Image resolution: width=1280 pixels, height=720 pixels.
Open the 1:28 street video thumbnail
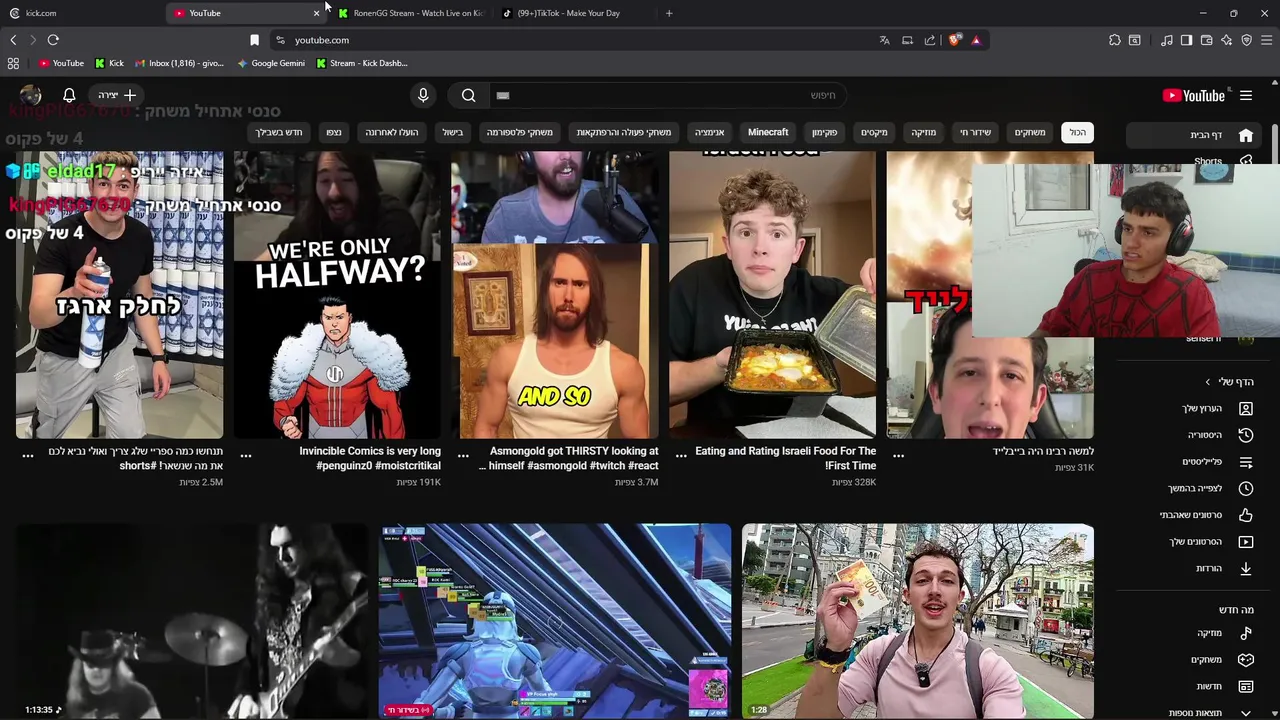[x=918, y=621]
